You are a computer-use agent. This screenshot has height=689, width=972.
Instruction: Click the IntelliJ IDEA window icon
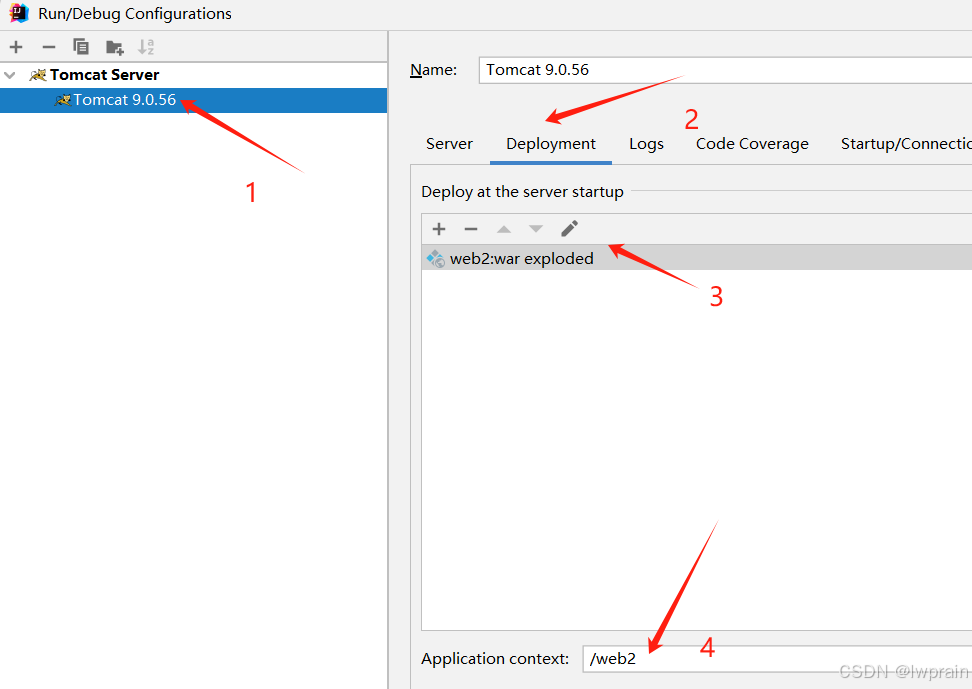19,13
